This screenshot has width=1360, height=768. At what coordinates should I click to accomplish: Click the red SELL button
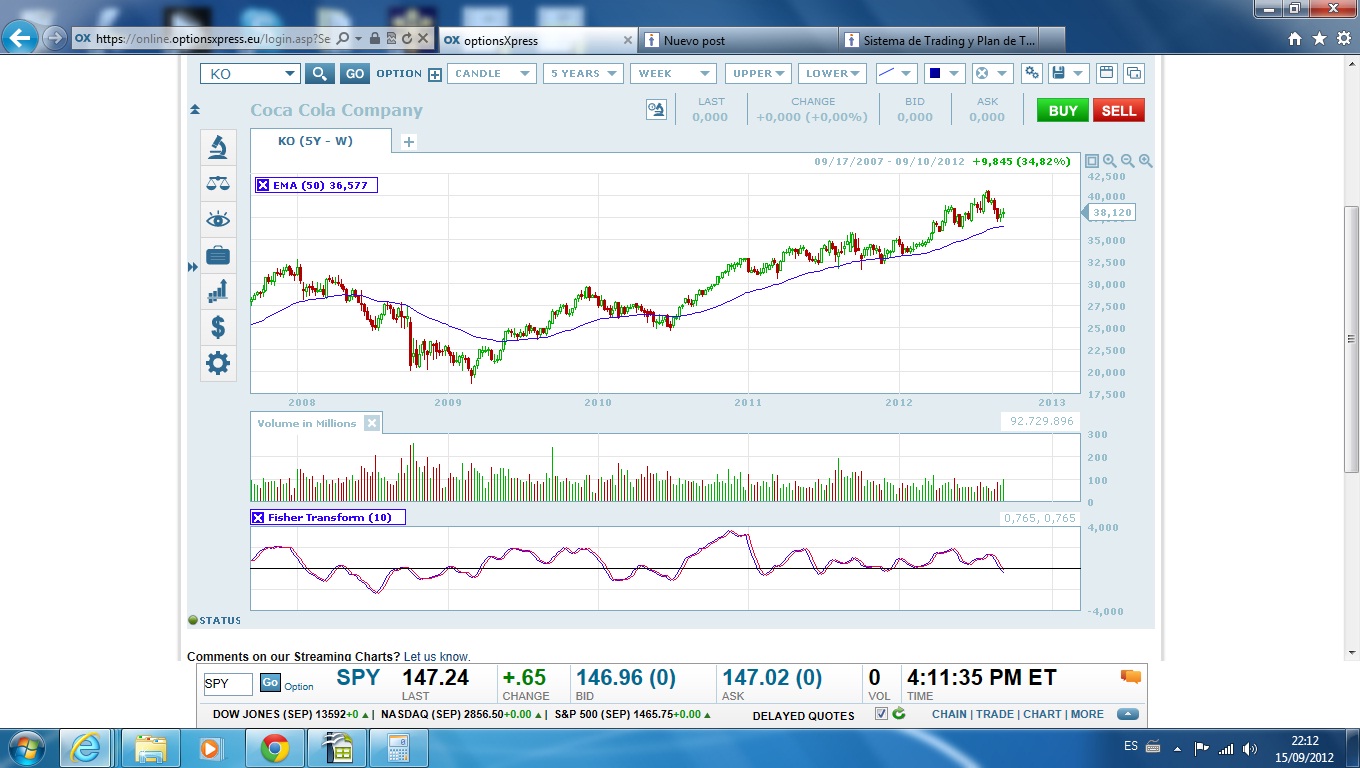[1119, 111]
